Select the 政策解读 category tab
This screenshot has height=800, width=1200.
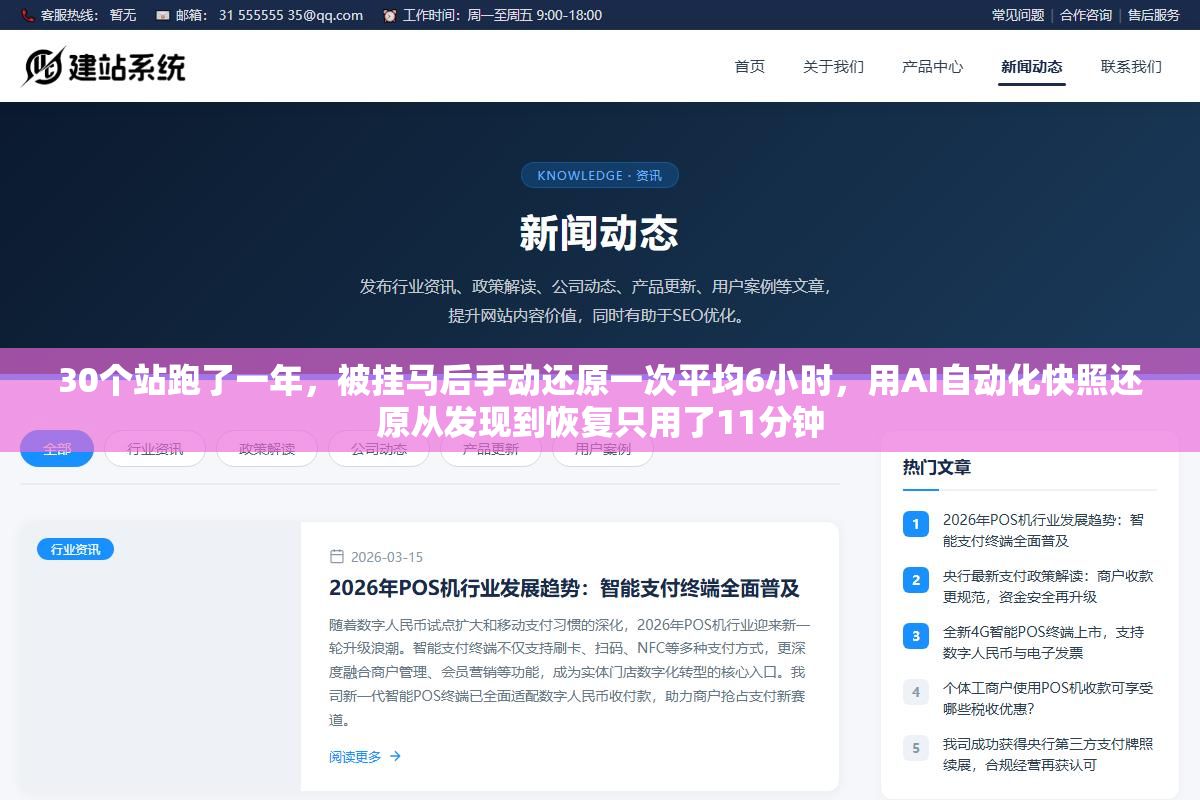(x=267, y=449)
